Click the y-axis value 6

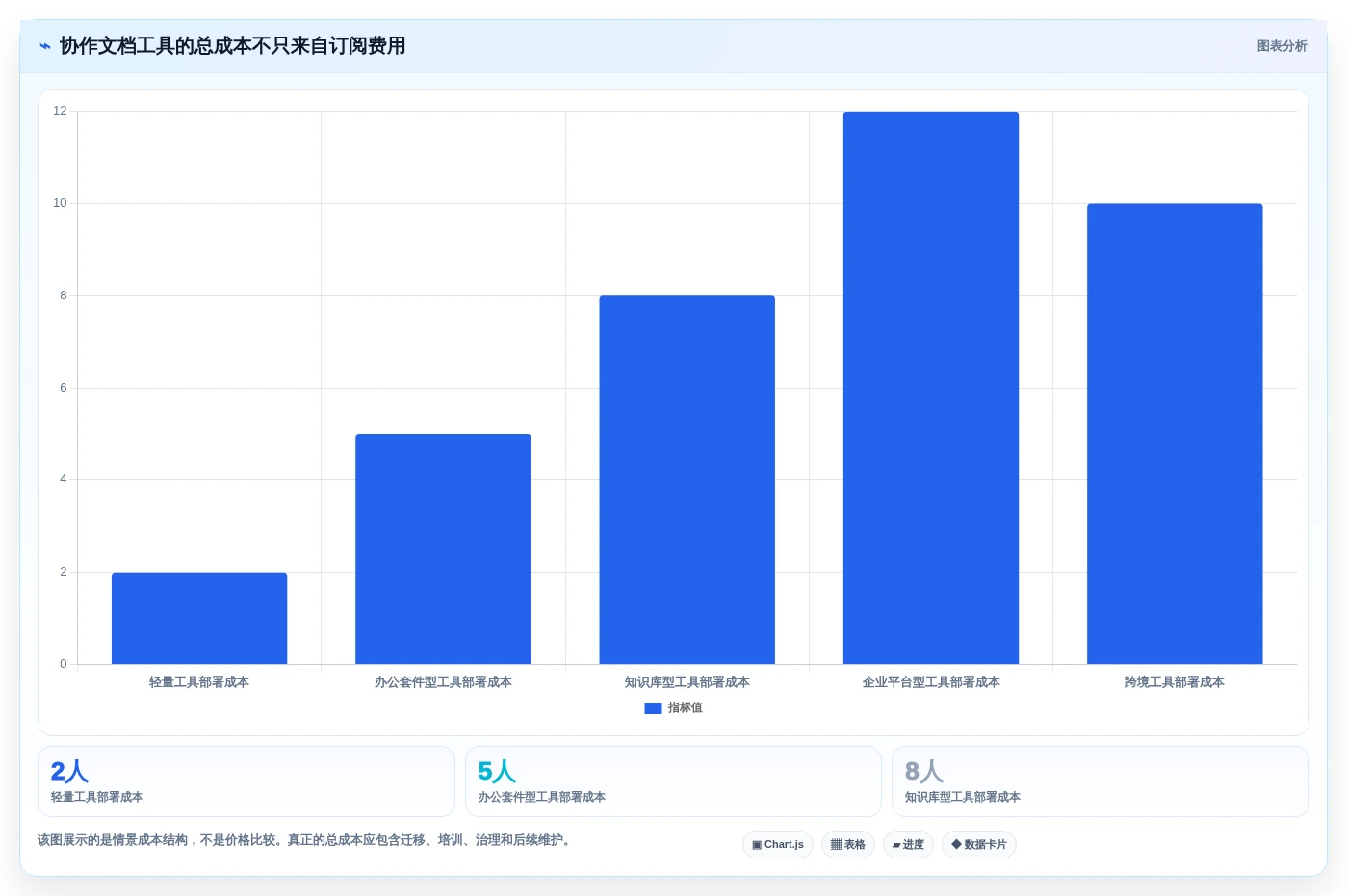[x=64, y=388]
